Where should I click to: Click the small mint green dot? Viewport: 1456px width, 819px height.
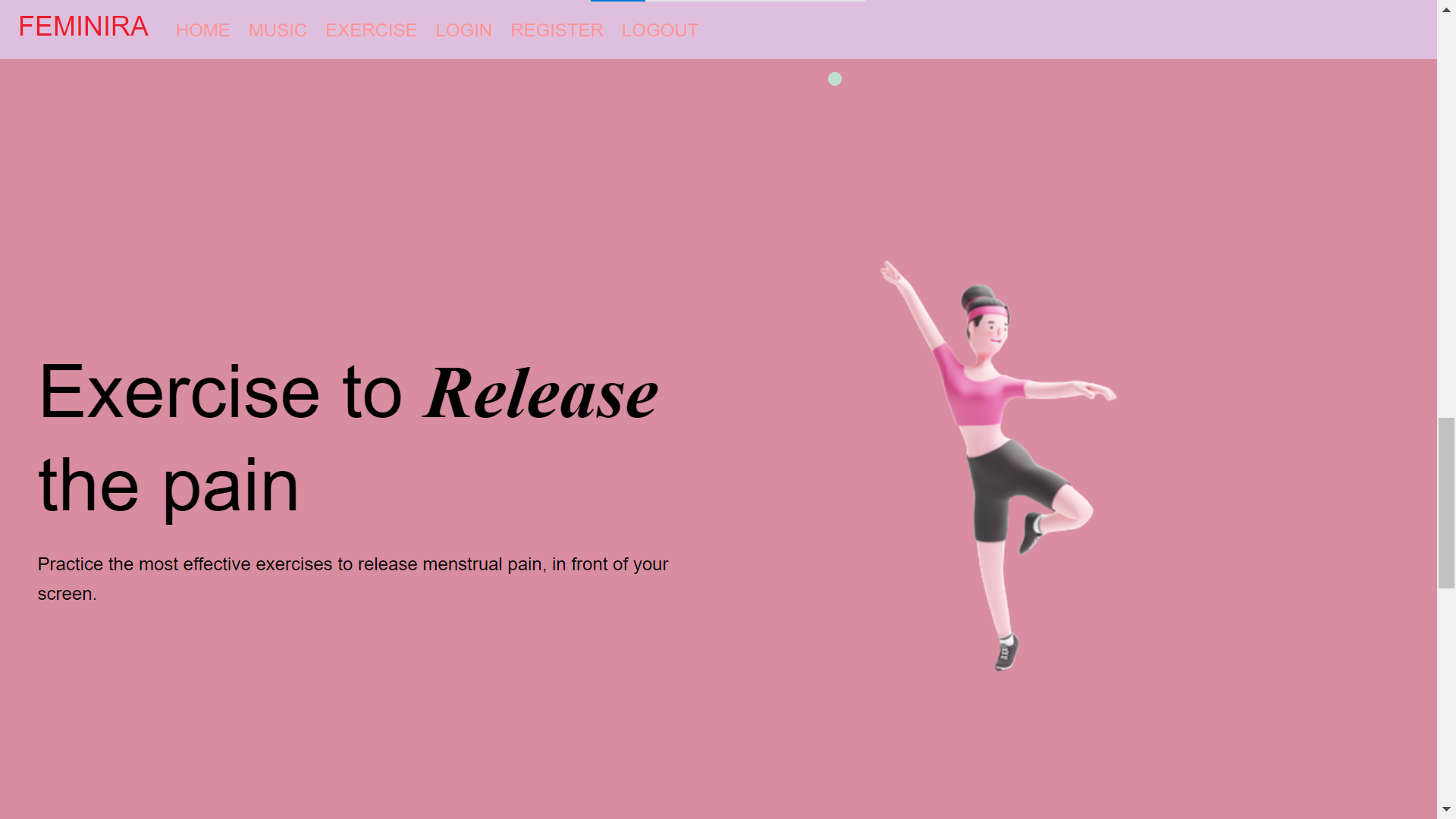(x=835, y=79)
